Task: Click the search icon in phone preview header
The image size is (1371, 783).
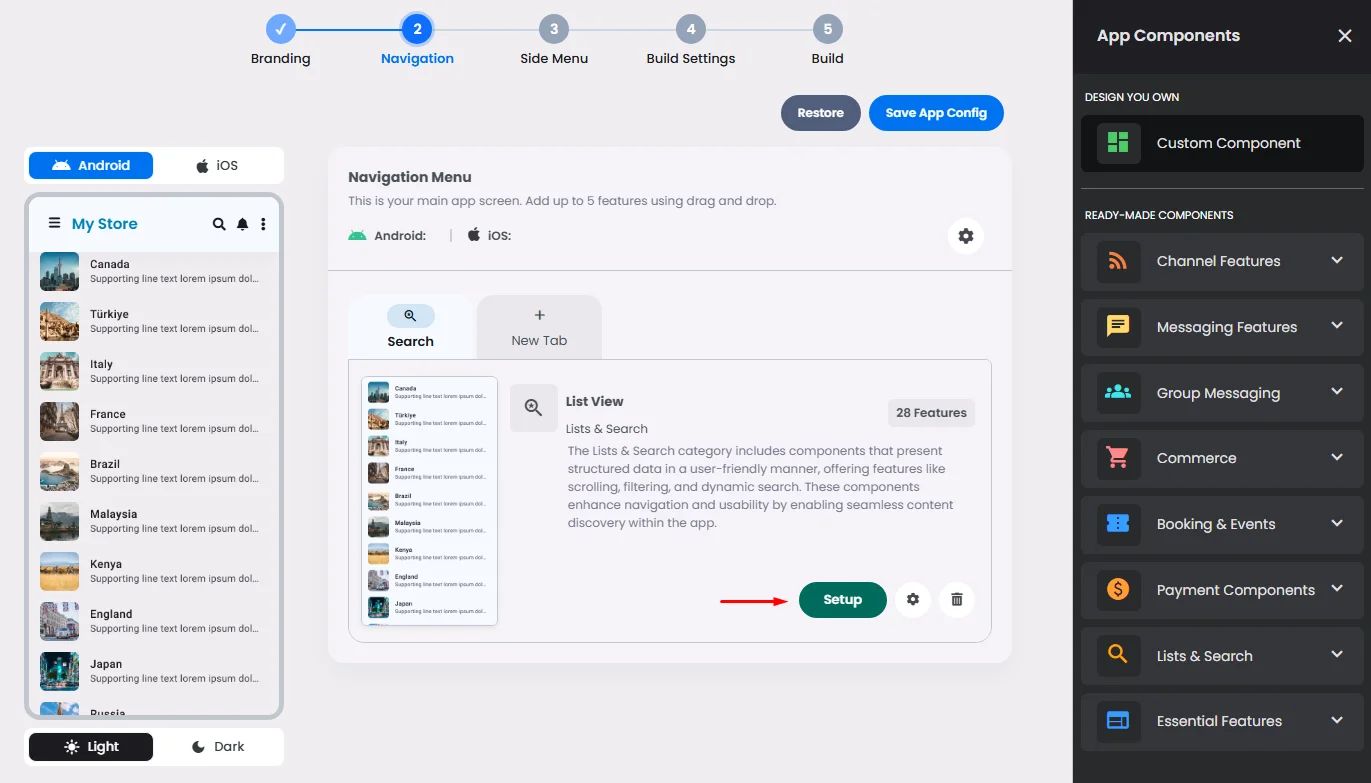Action: click(x=219, y=224)
